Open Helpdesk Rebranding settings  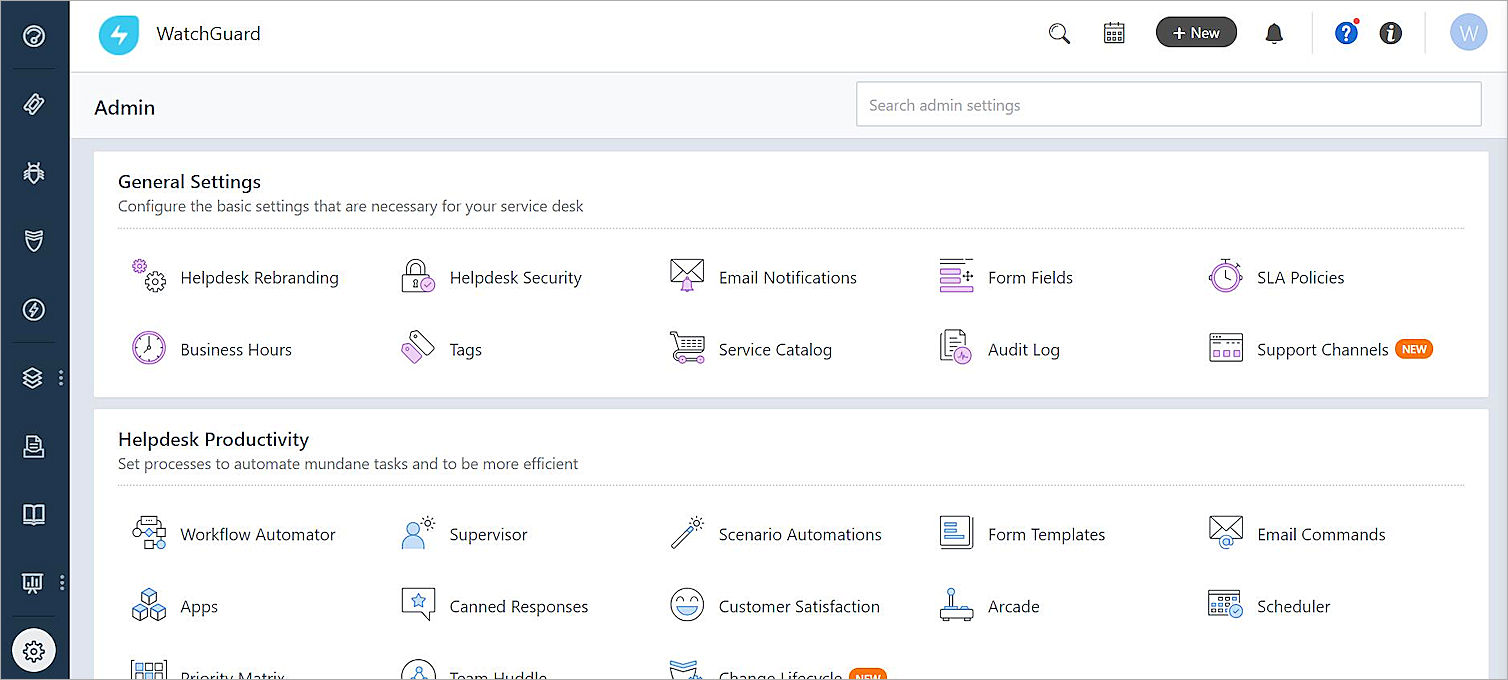258,278
